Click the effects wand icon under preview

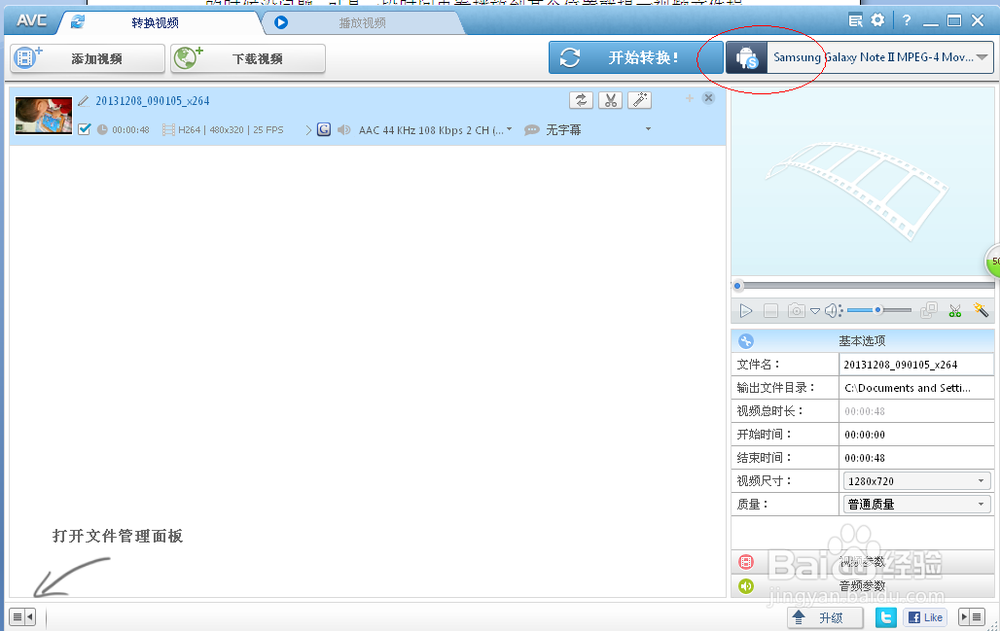(980, 310)
